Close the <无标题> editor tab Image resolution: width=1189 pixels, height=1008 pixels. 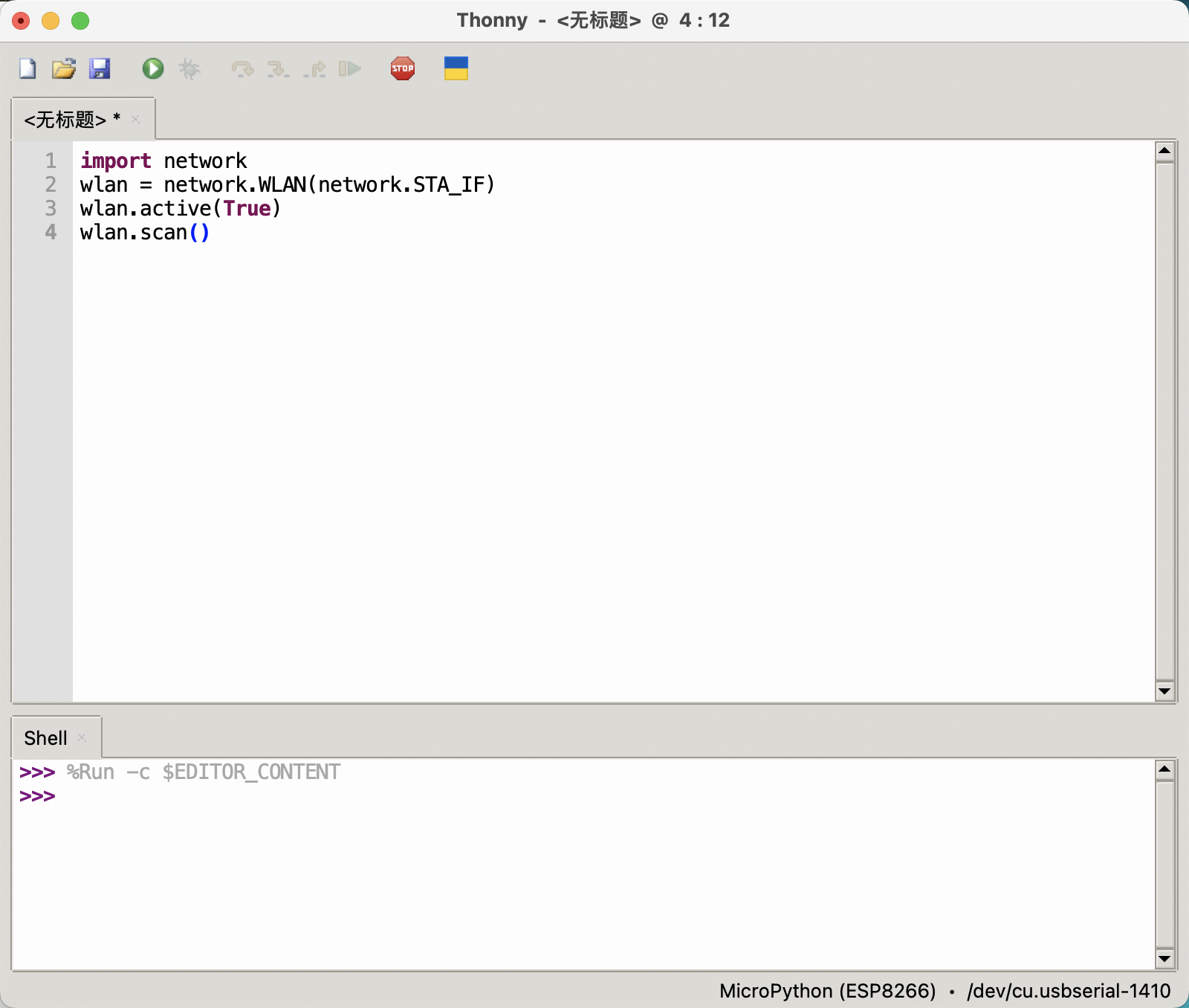coord(136,120)
